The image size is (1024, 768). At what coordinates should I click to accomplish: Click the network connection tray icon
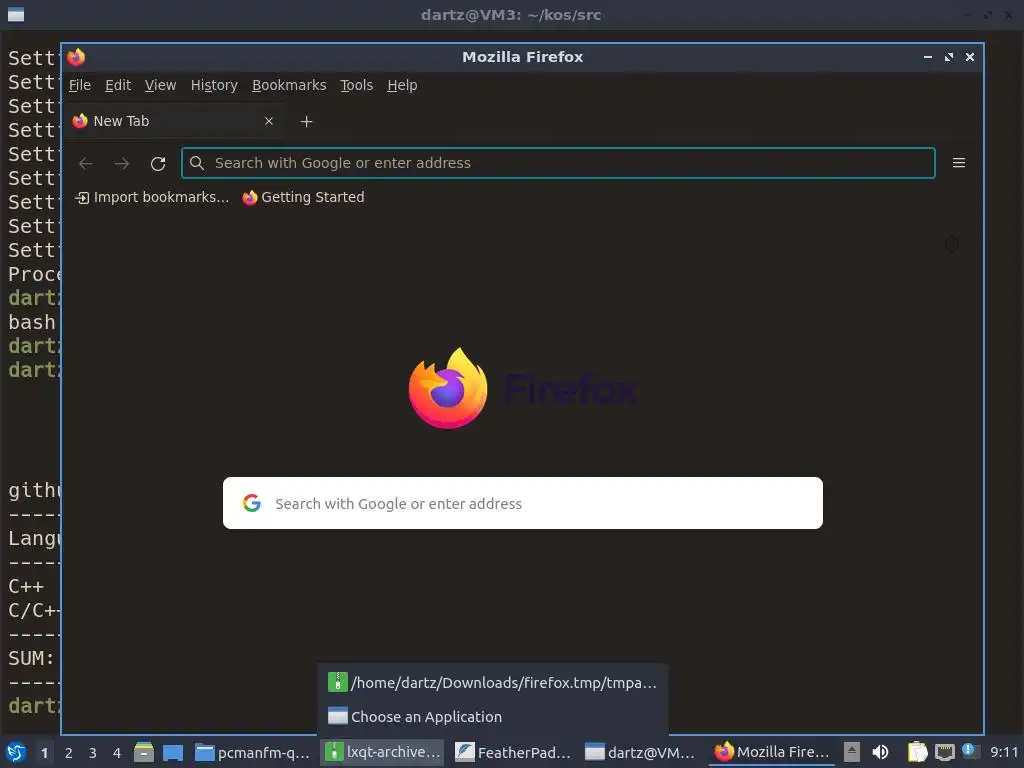pyautogui.click(x=944, y=752)
